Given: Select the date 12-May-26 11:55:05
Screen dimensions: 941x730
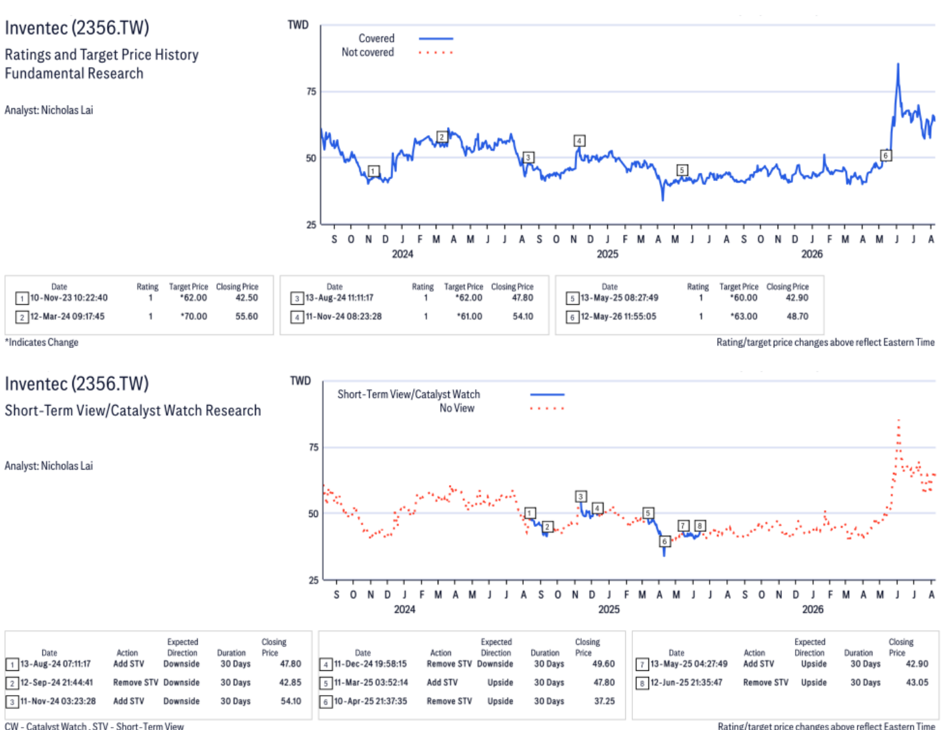Looking at the screenshot, I should [618, 316].
